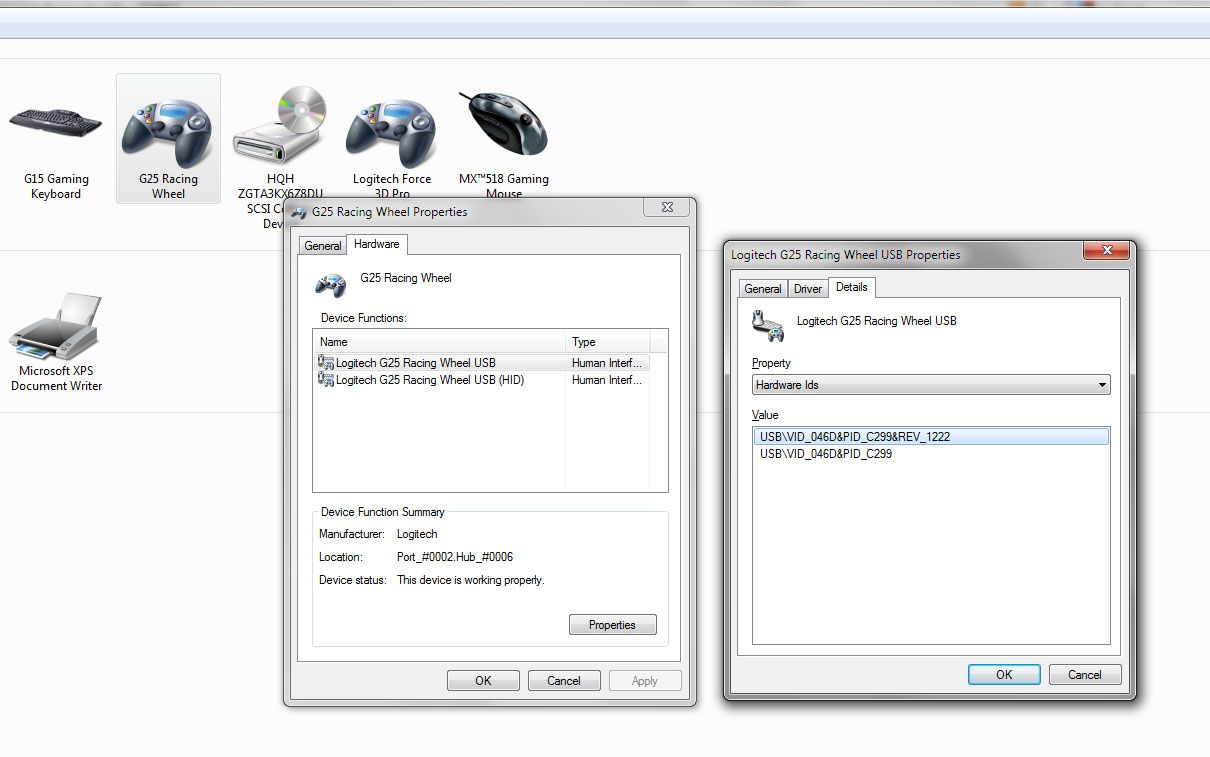
Task: Select the MX518 Gaming Mouse icon
Action: point(503,125)
